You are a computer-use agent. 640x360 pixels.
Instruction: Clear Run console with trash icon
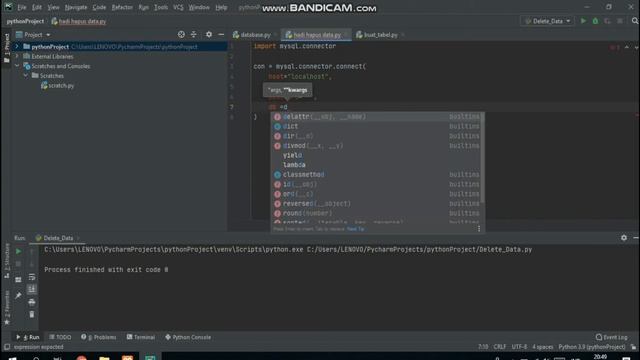tap(32, 314)
